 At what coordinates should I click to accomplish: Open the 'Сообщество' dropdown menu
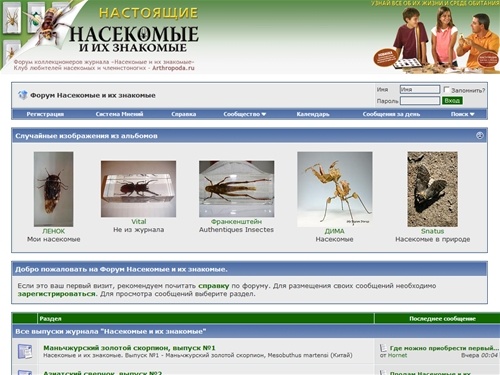pyautogui.click(x=245, y=114)
